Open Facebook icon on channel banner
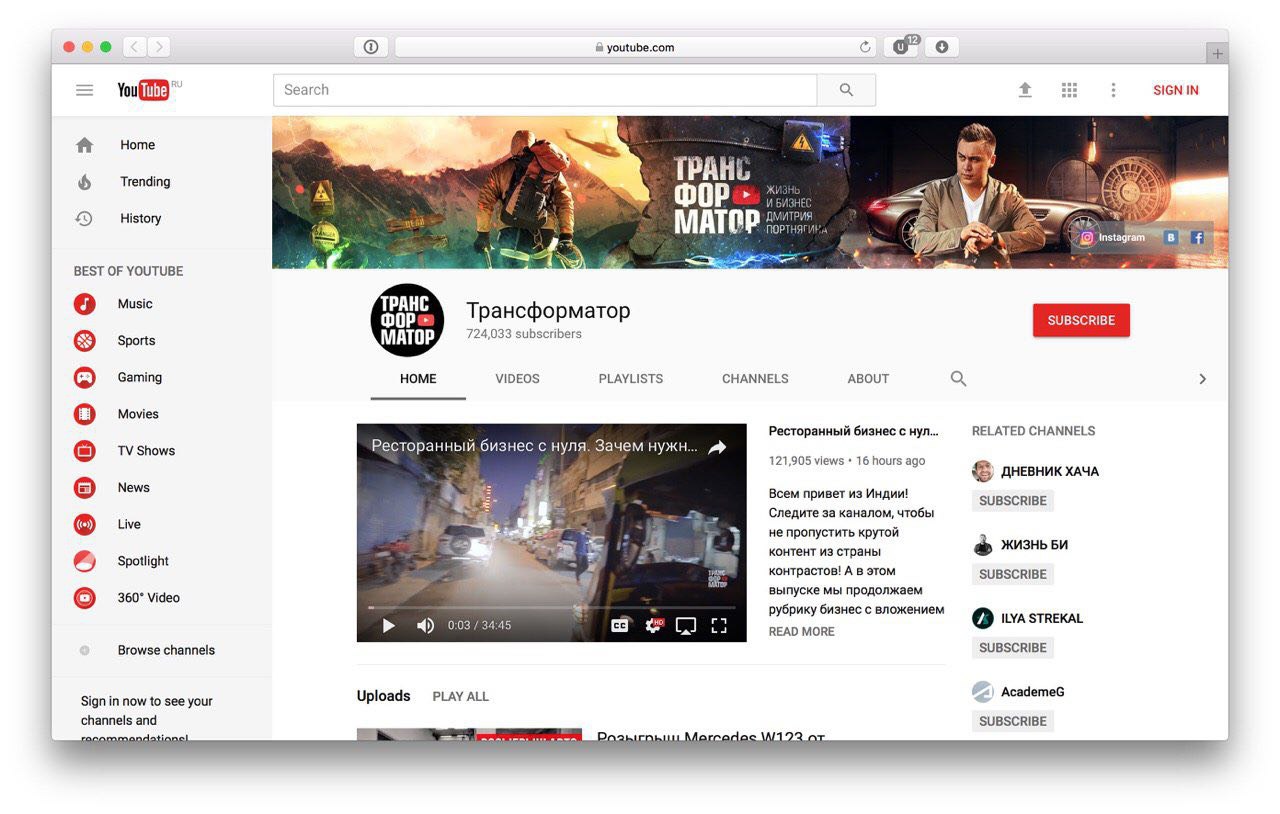Screen dimensions: 1280x814 1196,238
